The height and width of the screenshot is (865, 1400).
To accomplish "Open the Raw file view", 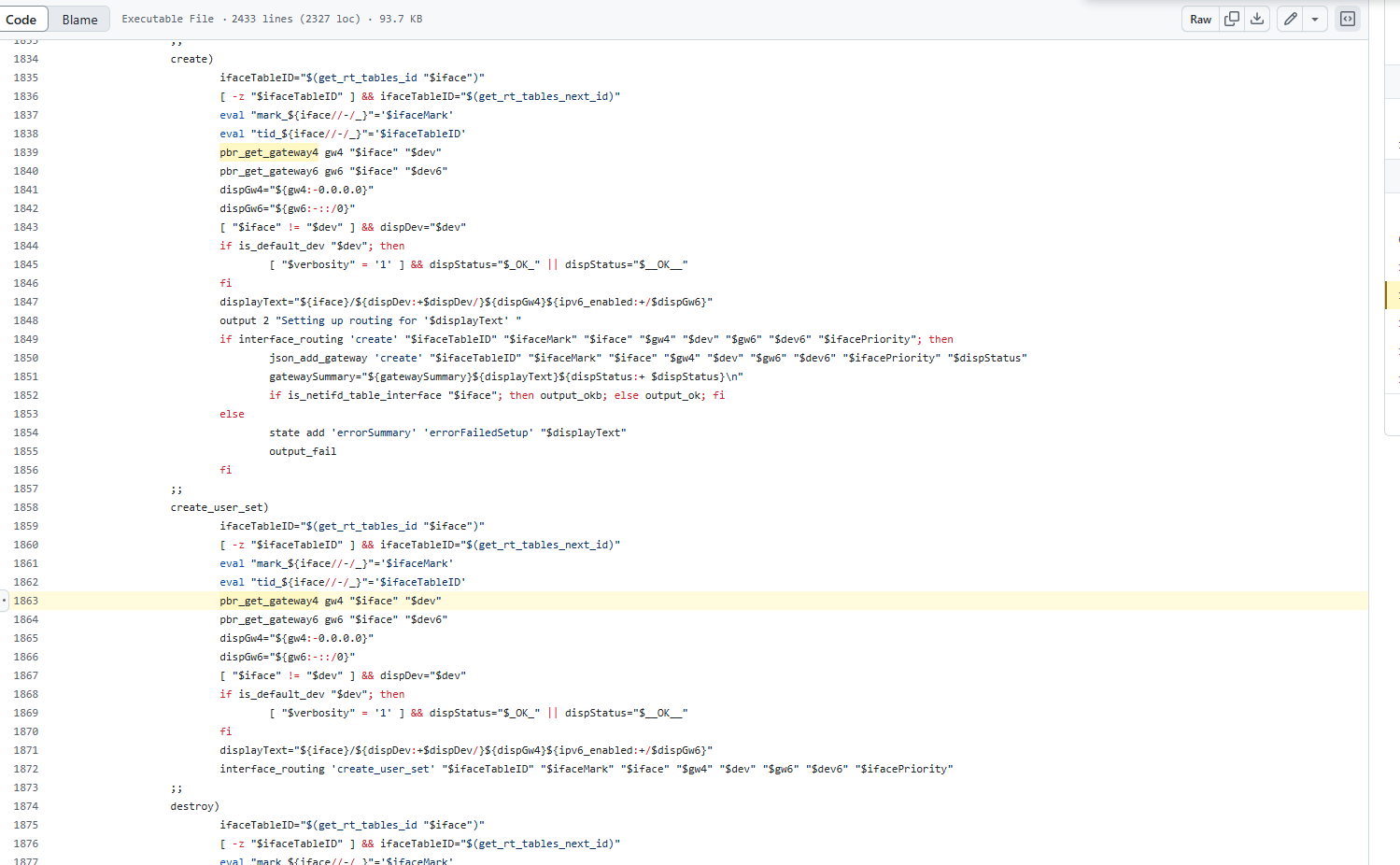I will pos(1200,19).
